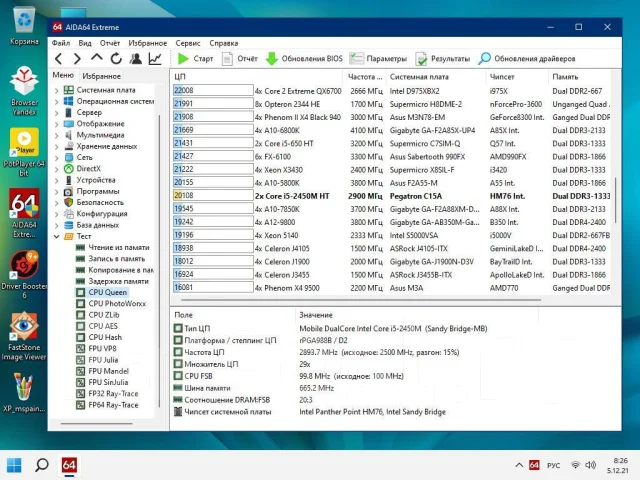Select the CPU Hash test

tap(105, 337)
